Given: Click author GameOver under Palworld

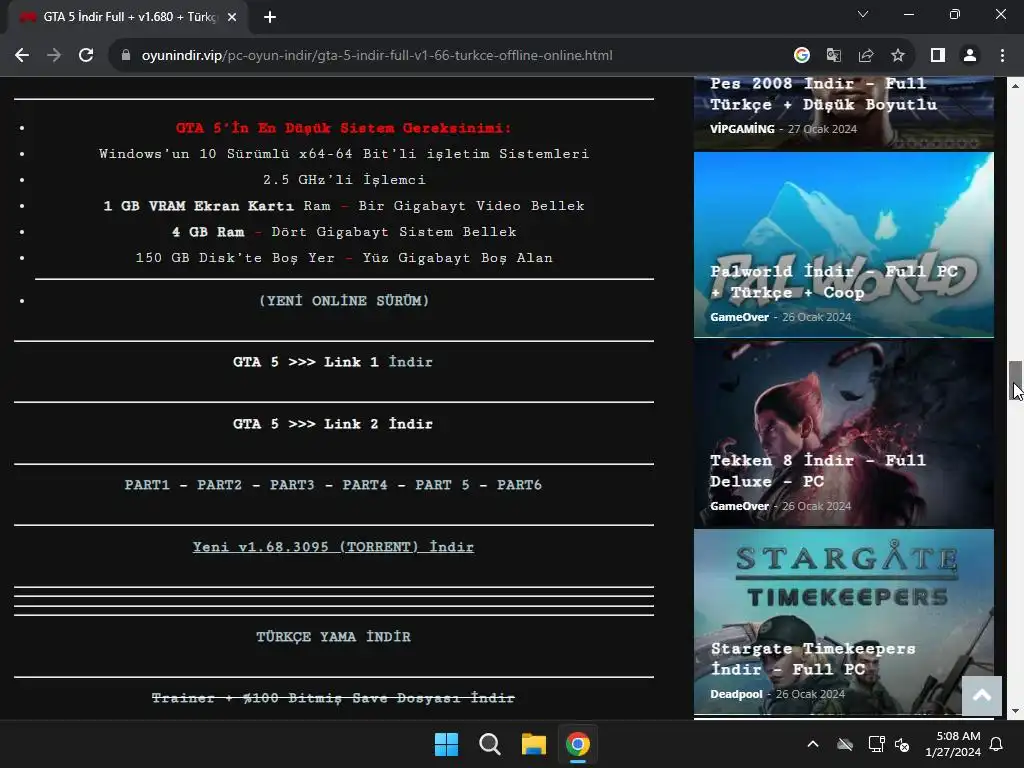Looking at the screenshot, I should point(739,317).
